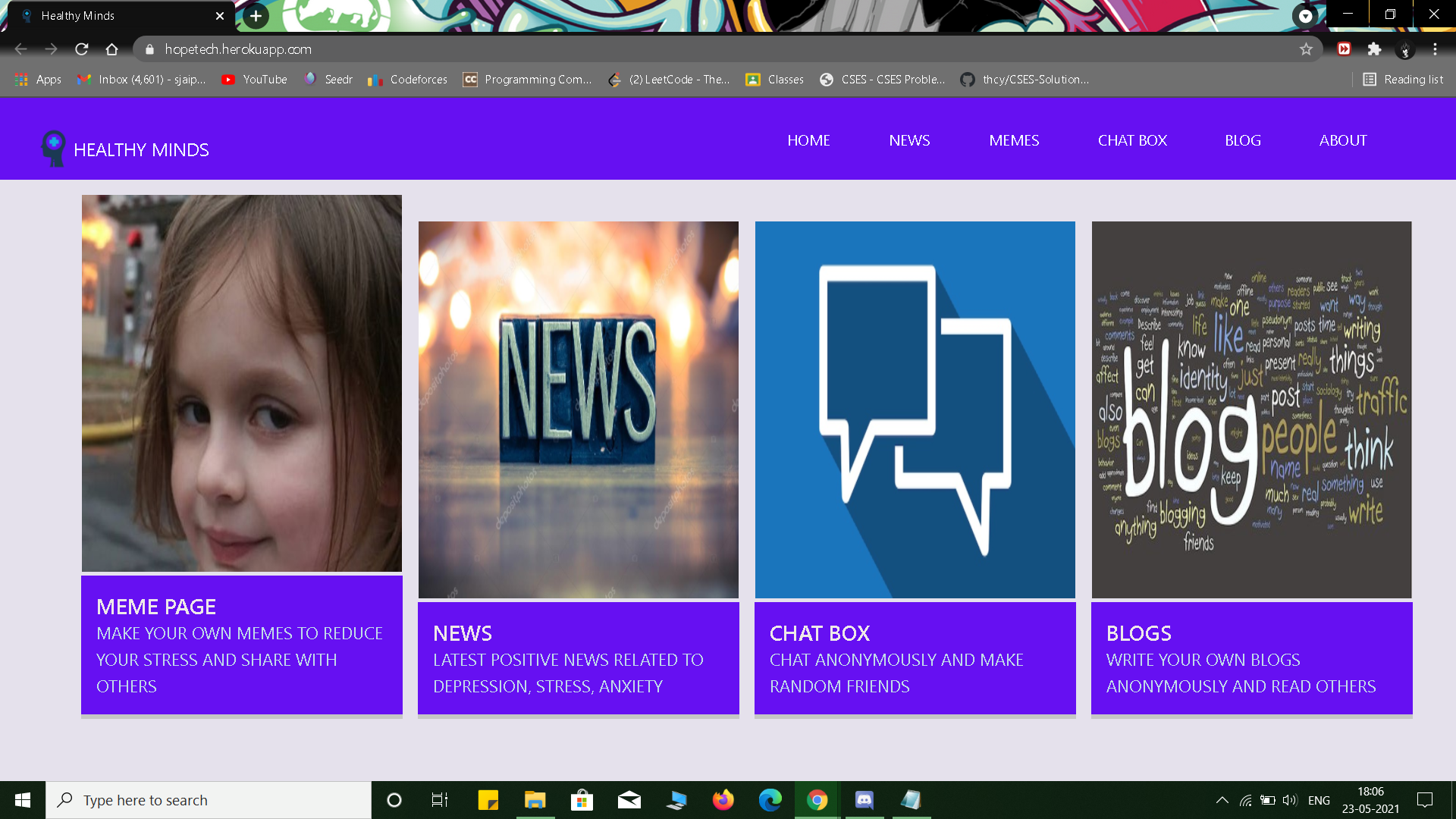Go to browser home page icon
The width and height of the screenshot is (1456, 819).
click(x=112, y=49)
